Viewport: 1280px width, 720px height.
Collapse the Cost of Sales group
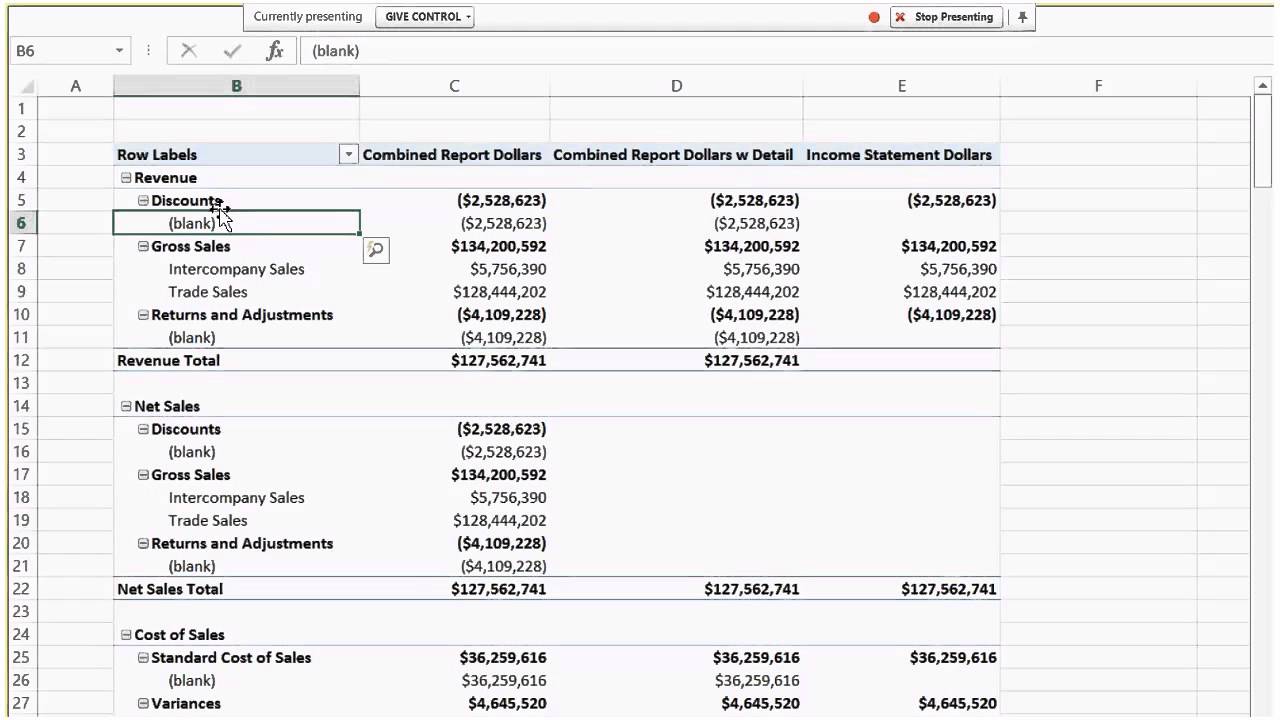126,635
